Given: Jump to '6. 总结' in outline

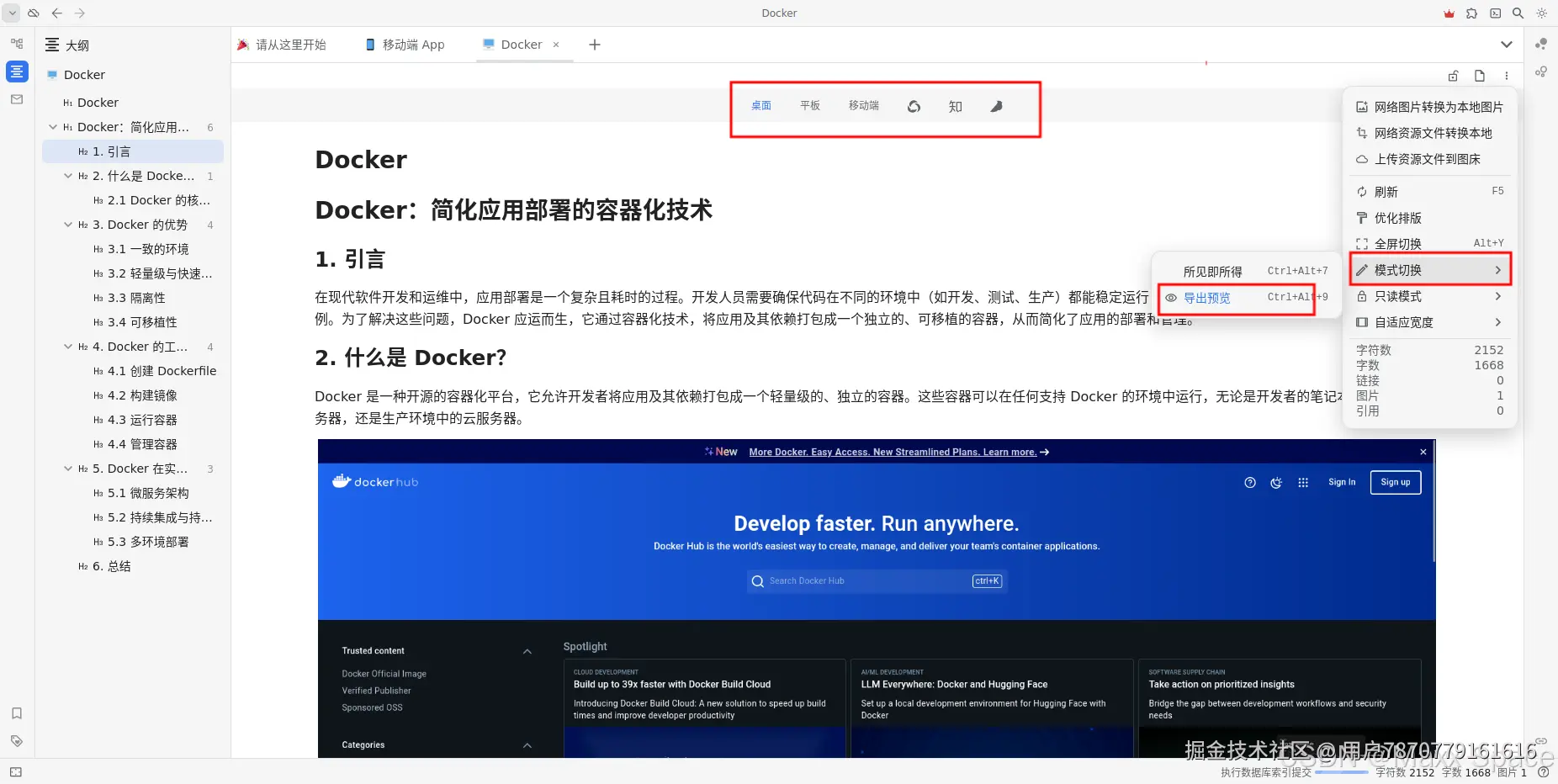Looking at the screenshot, I should click(133, 566).
